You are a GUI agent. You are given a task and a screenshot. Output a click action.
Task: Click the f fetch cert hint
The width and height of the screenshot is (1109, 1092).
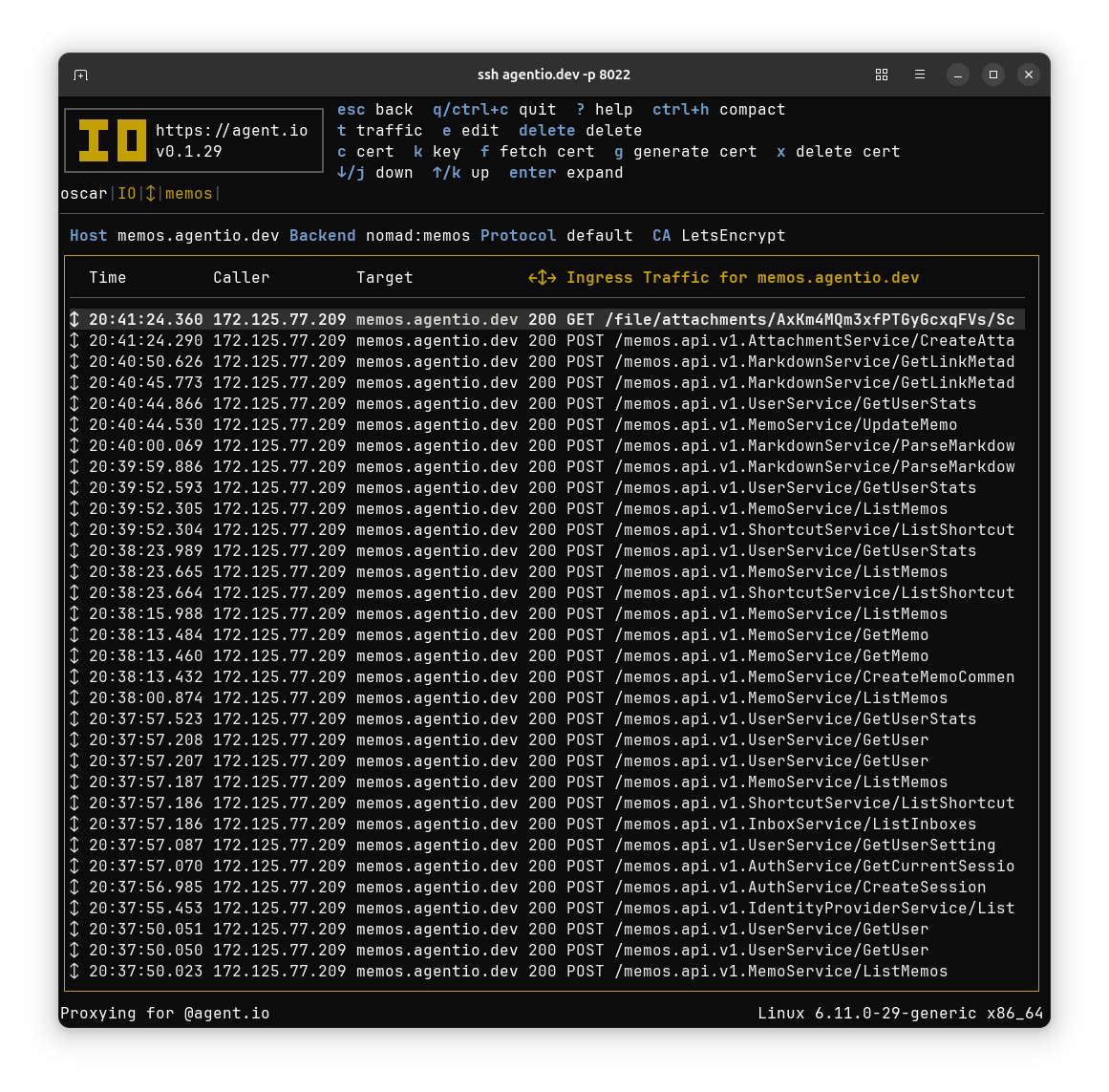pos(538,151)
